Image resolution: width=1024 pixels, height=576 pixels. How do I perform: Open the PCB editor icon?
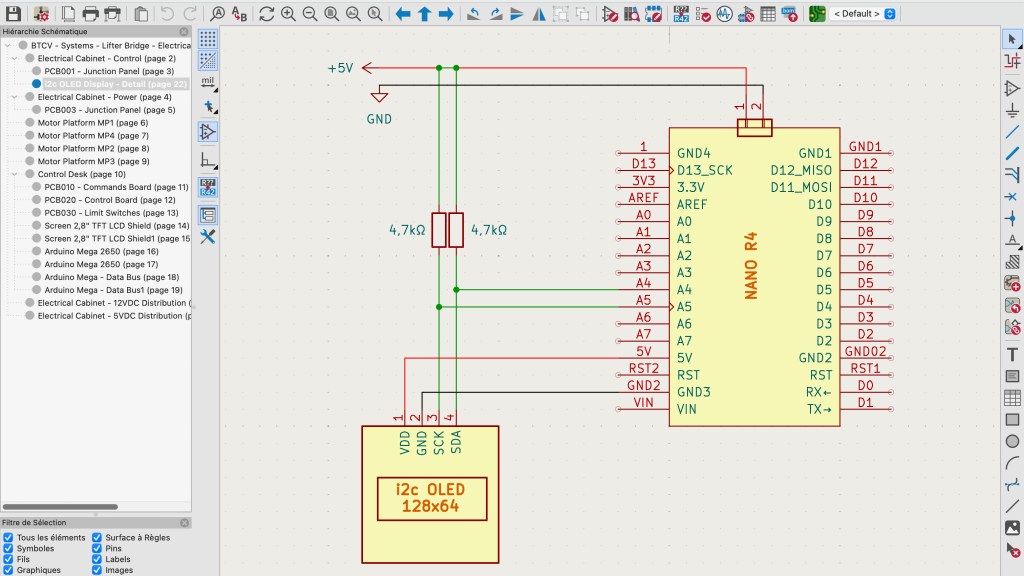(x=816, y=13)
